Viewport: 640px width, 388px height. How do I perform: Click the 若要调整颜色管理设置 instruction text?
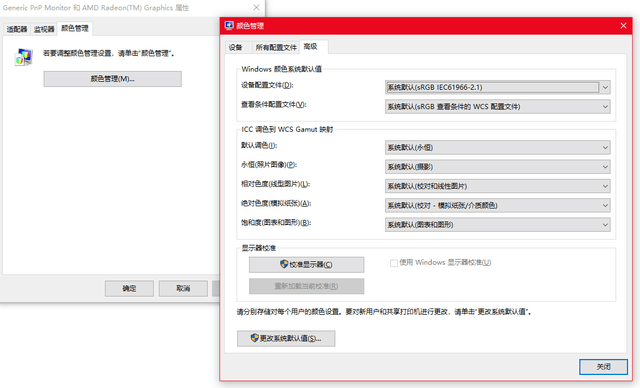(x=109, y=53)
